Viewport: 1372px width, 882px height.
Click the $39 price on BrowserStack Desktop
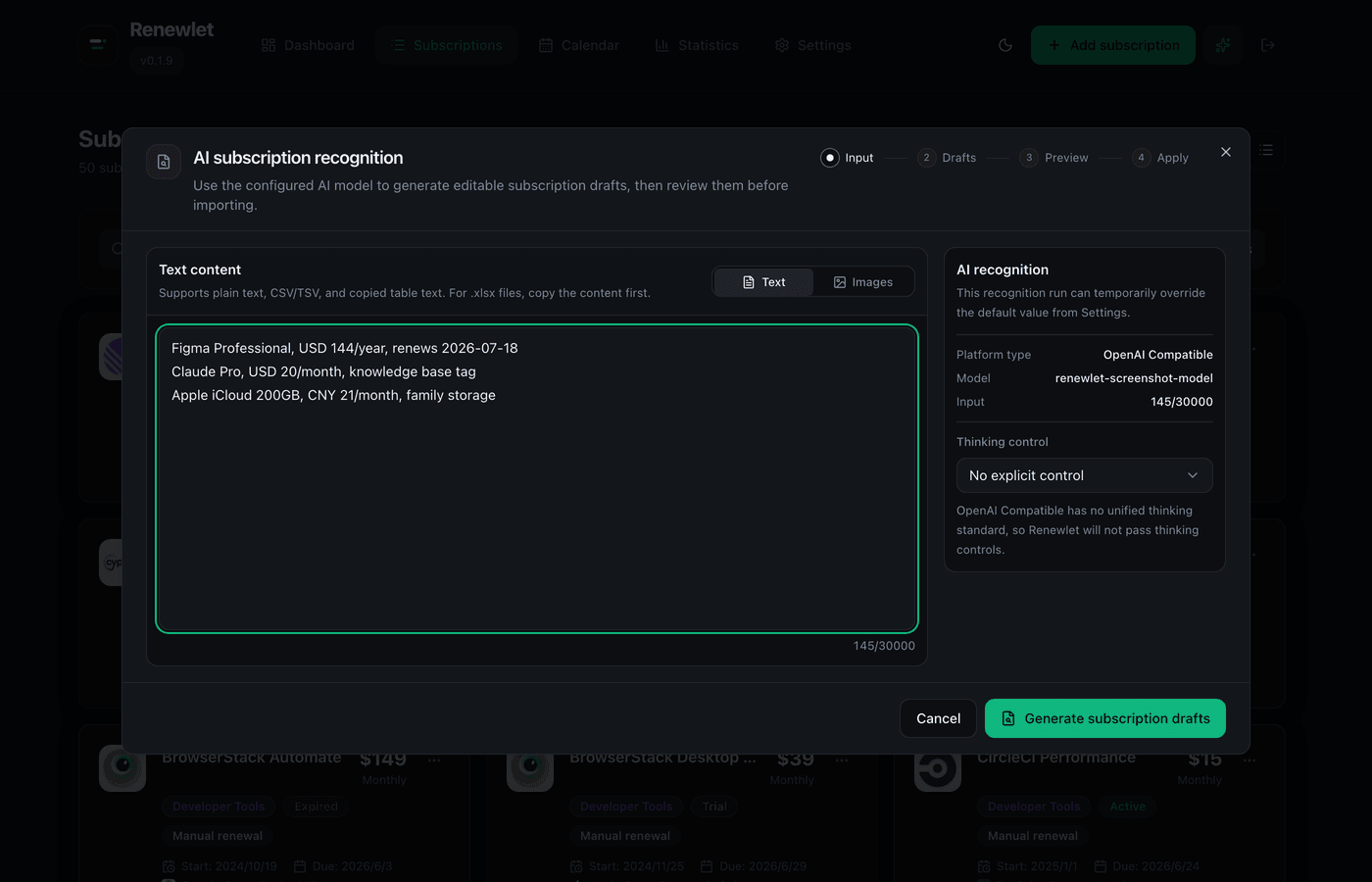tap(796, 759)
